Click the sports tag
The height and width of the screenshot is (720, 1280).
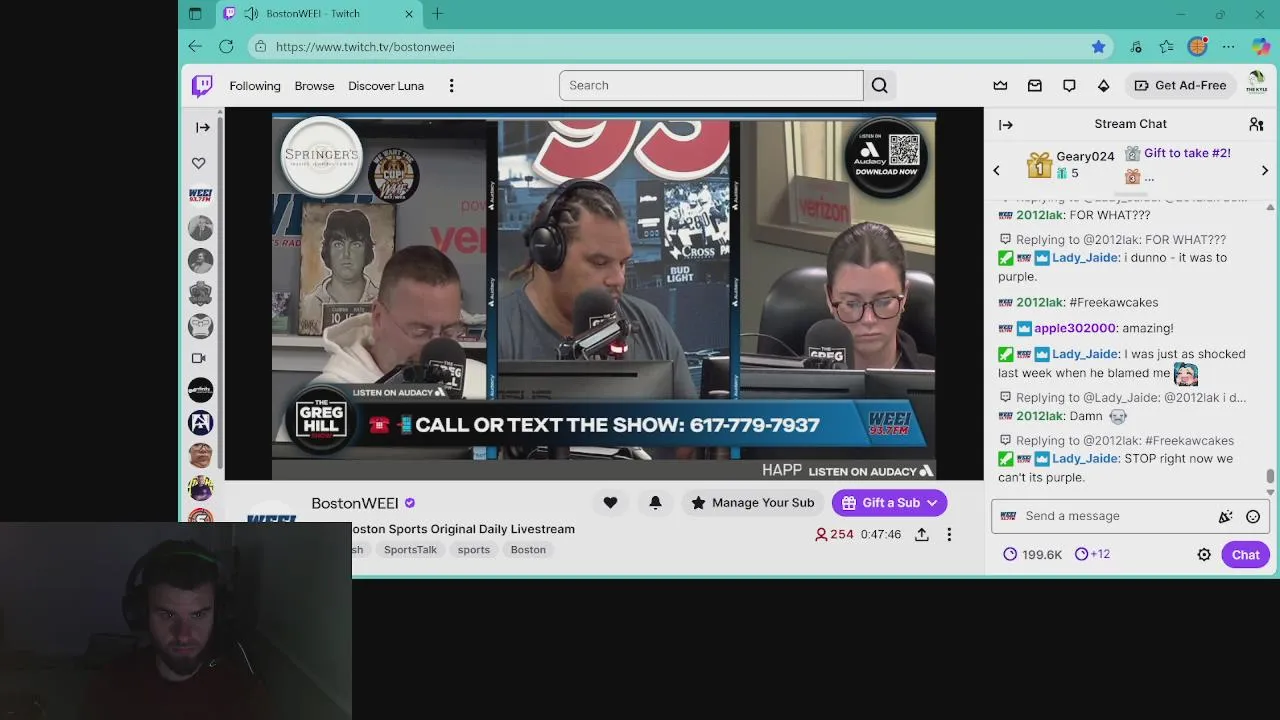474,550
